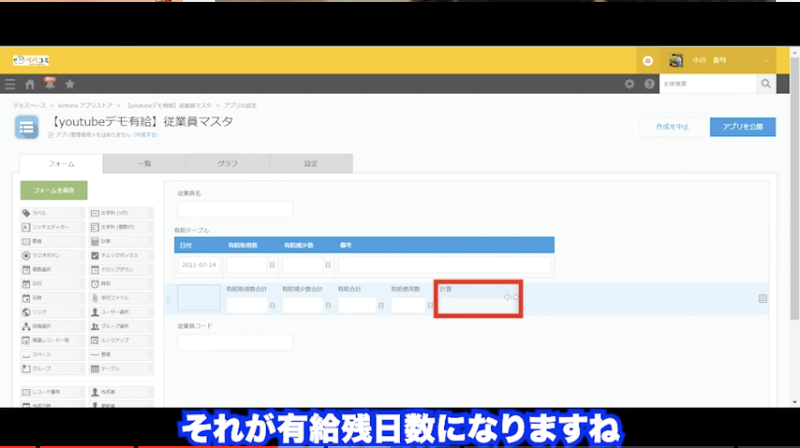800x448 pixels.
Task: Click the star bookmark icon
Action: [70, 85]
